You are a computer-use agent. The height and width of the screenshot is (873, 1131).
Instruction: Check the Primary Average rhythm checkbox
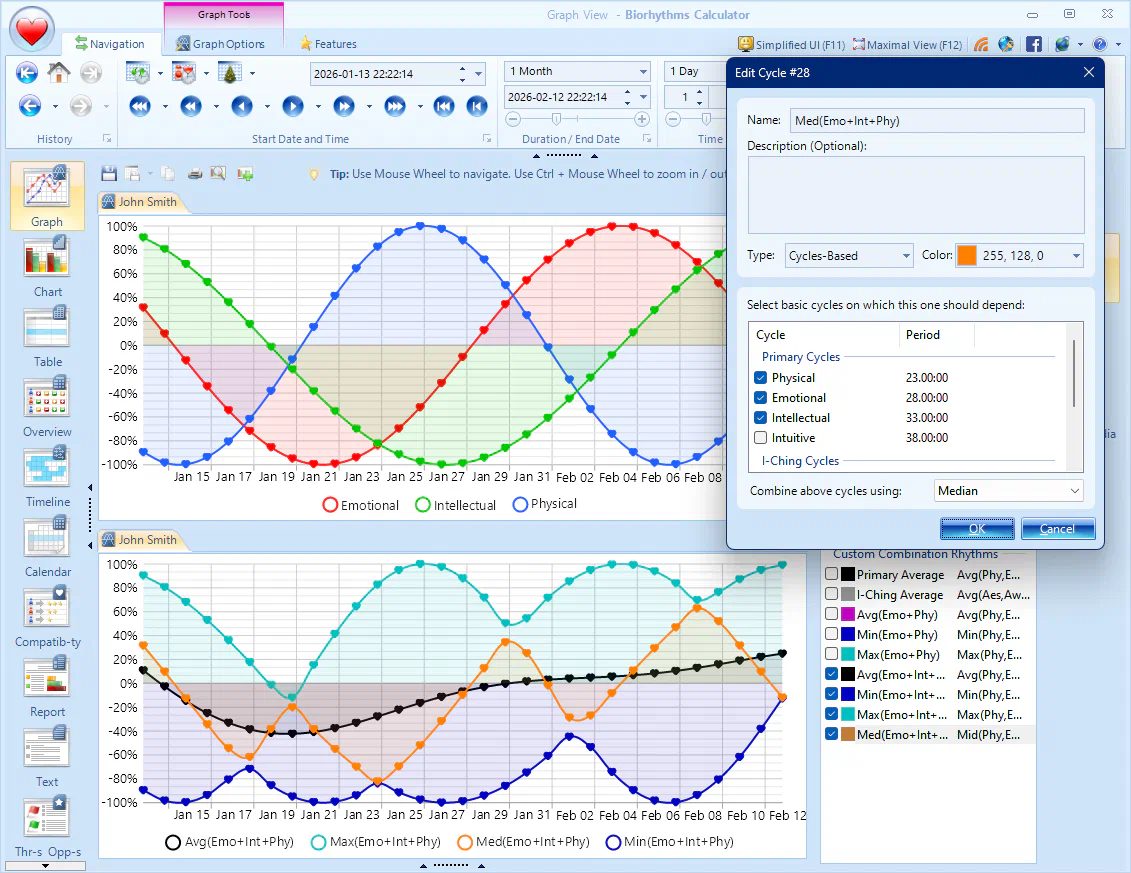coord(831,575)
